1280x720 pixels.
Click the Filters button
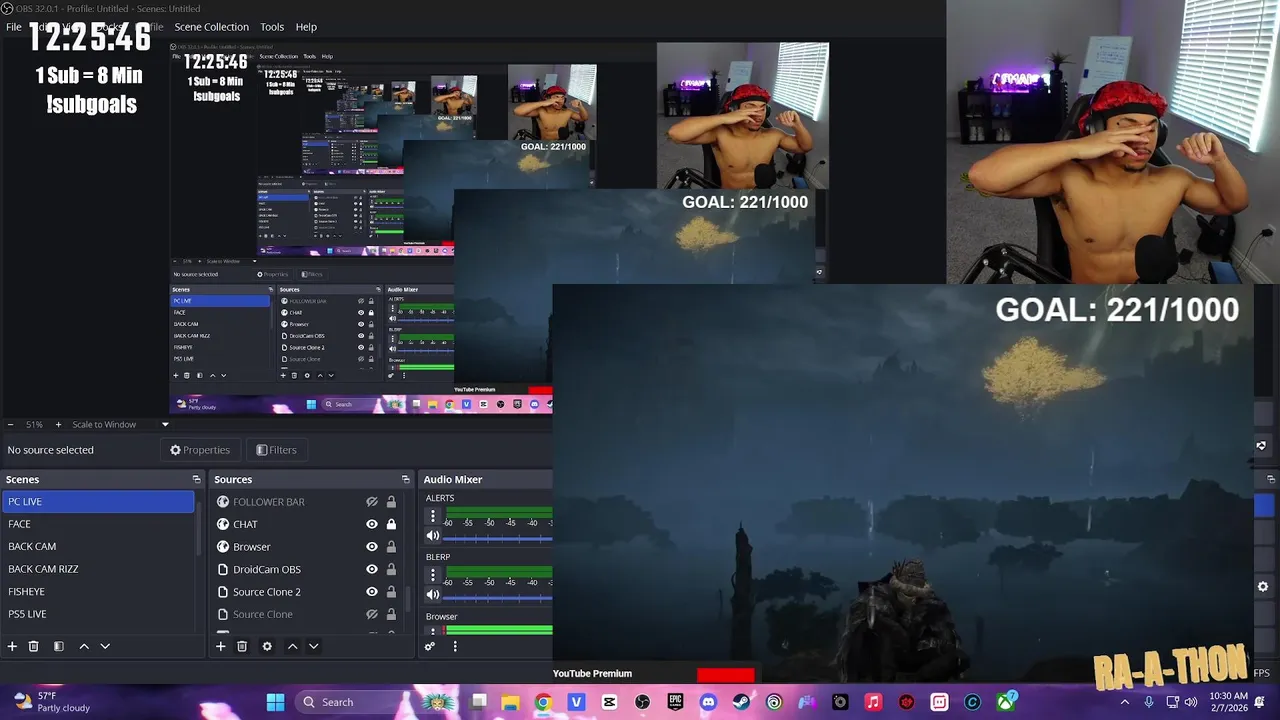pos(276,450)
